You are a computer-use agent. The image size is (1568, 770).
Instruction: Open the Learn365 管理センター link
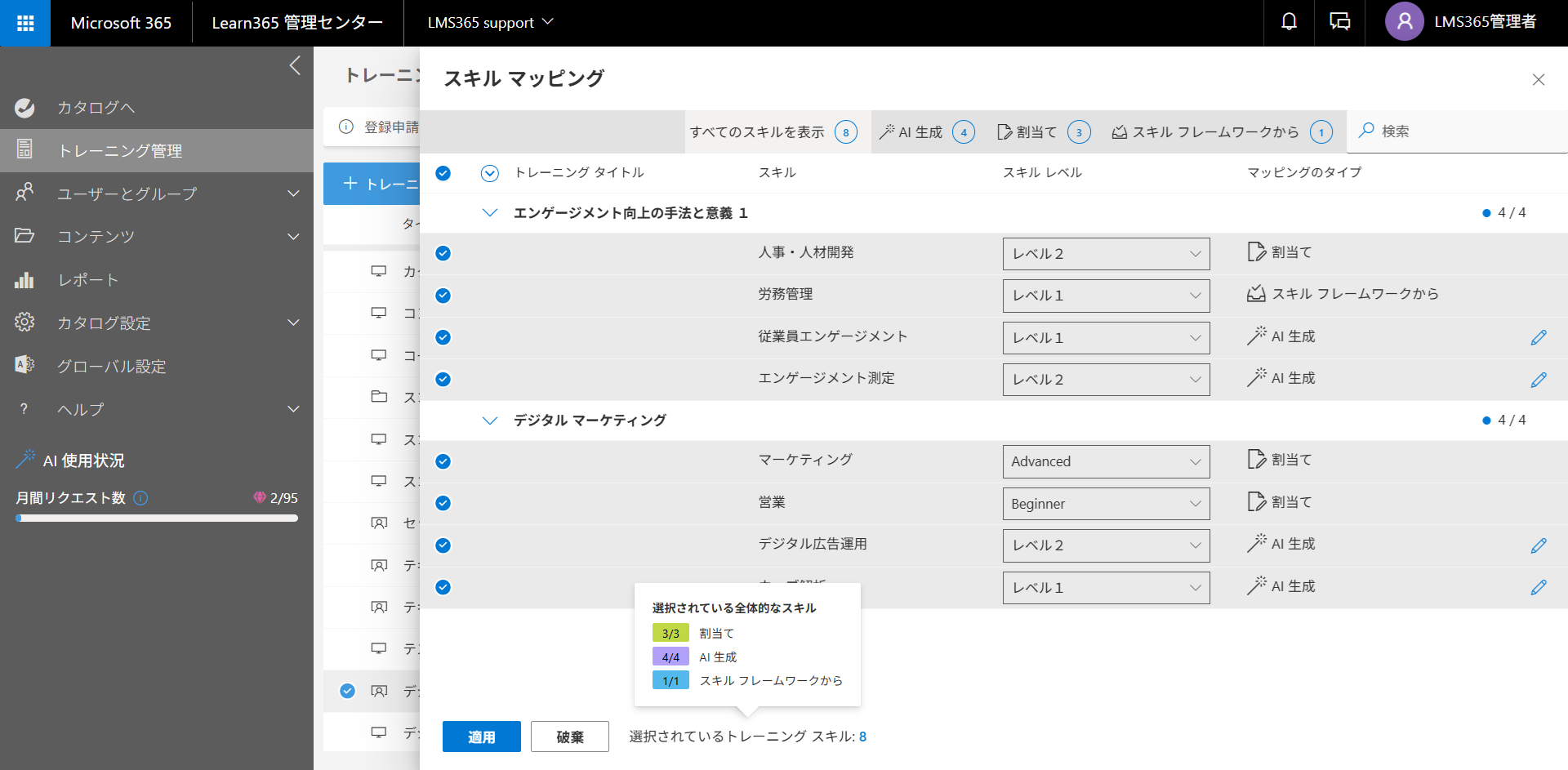[x=297, y=23]
